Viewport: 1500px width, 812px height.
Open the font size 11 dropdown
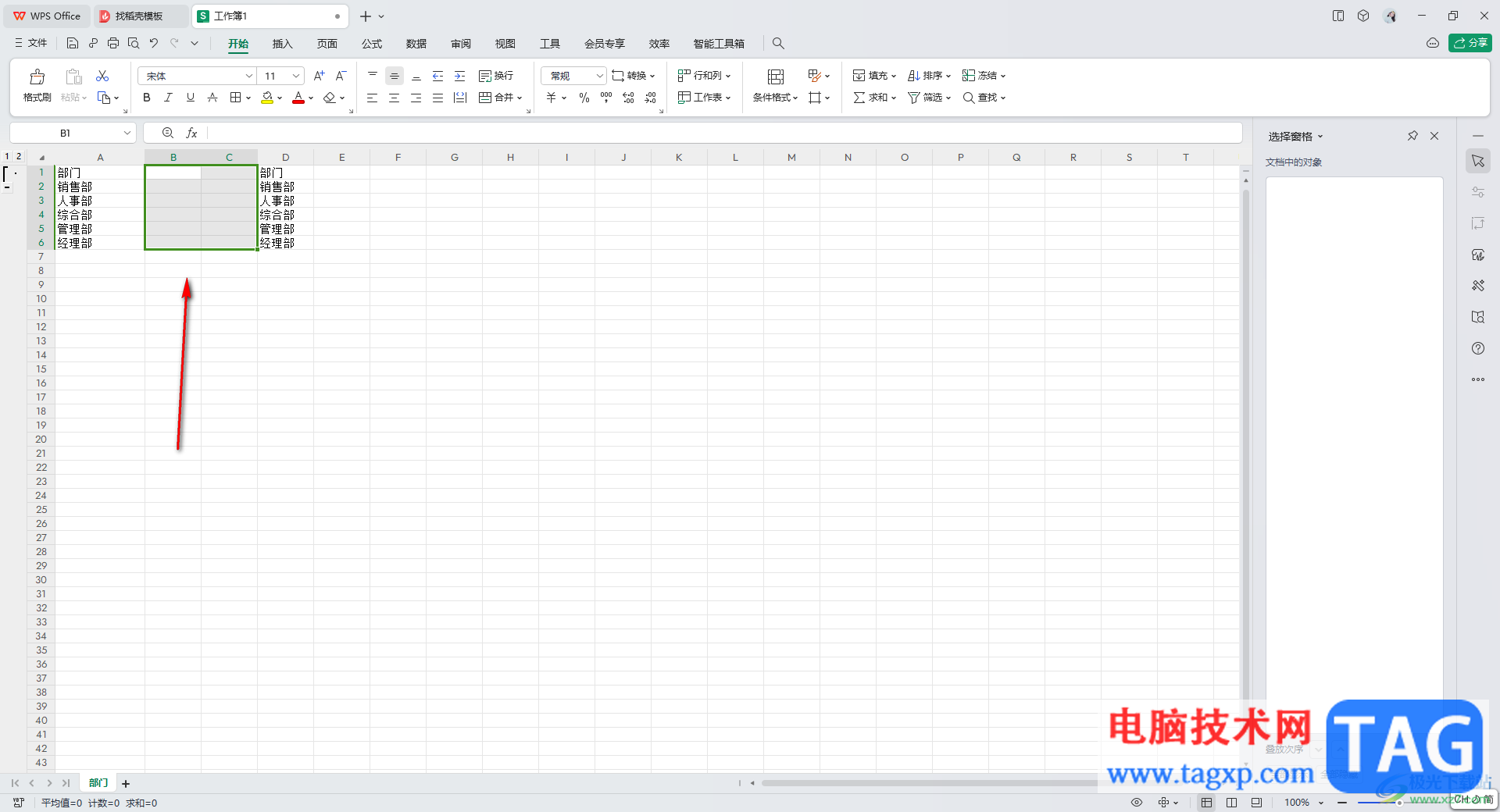click(296, 76)
